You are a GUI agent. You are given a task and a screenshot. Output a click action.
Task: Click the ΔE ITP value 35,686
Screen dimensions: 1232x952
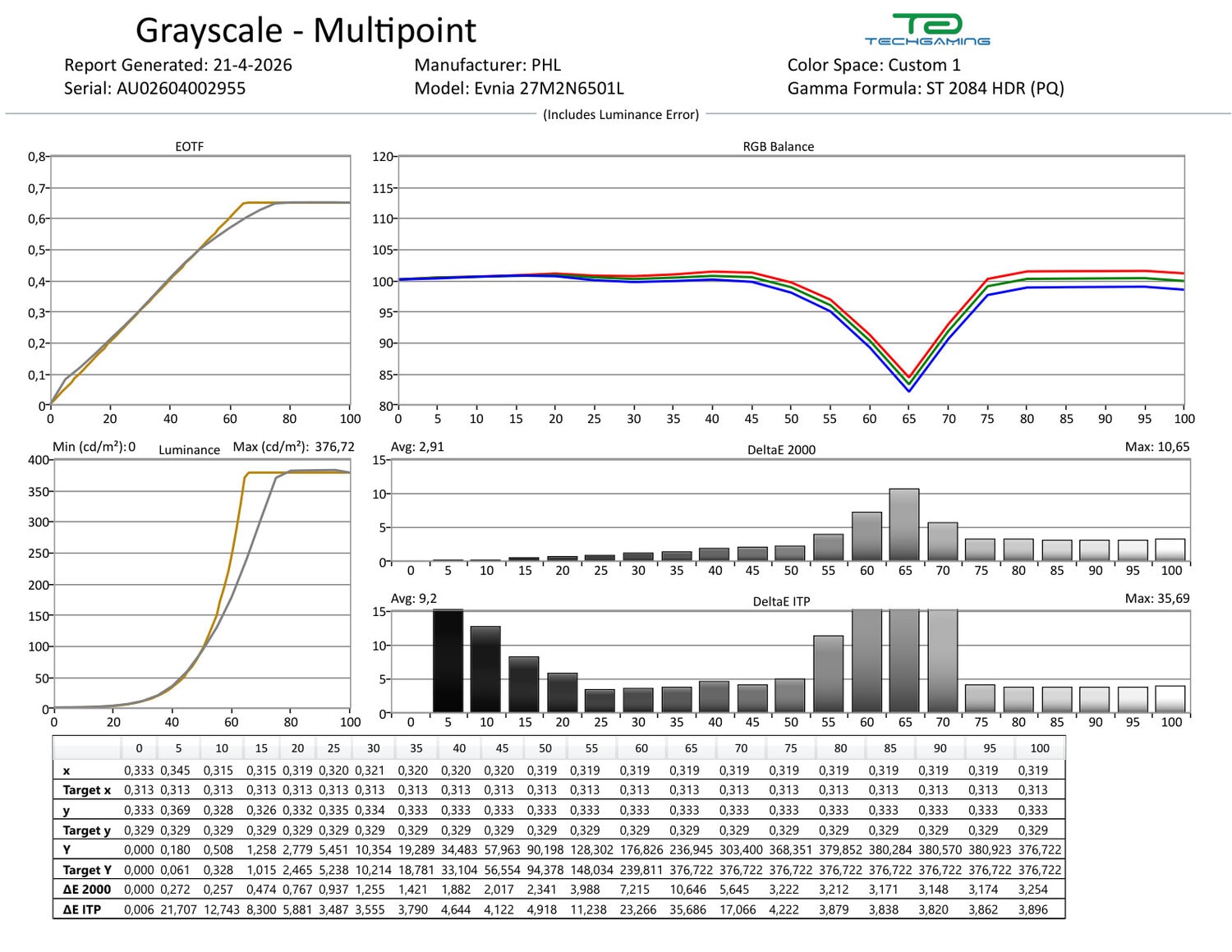click(x=688, y=909)
